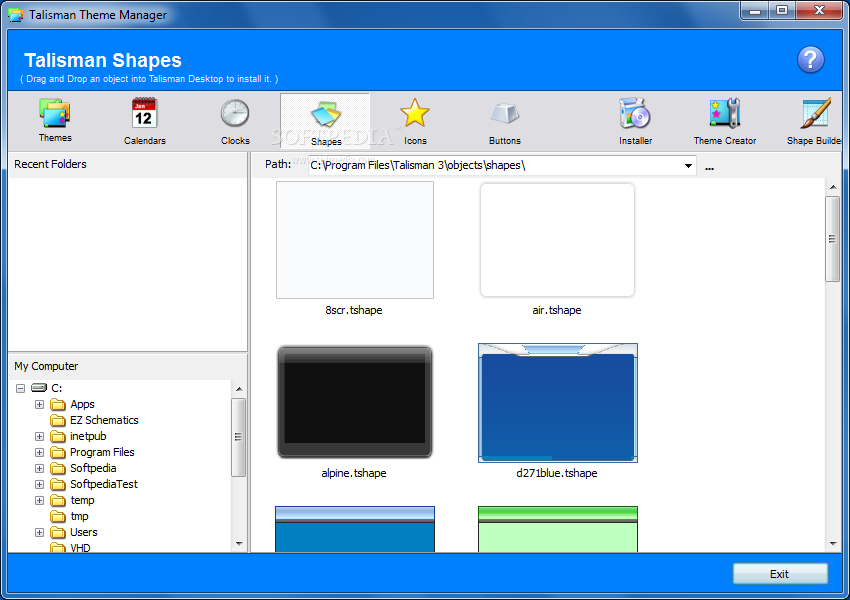Expand the Softpedia folder node
Image resolution: width=850 pixels, height=600 pixels.
39,468
